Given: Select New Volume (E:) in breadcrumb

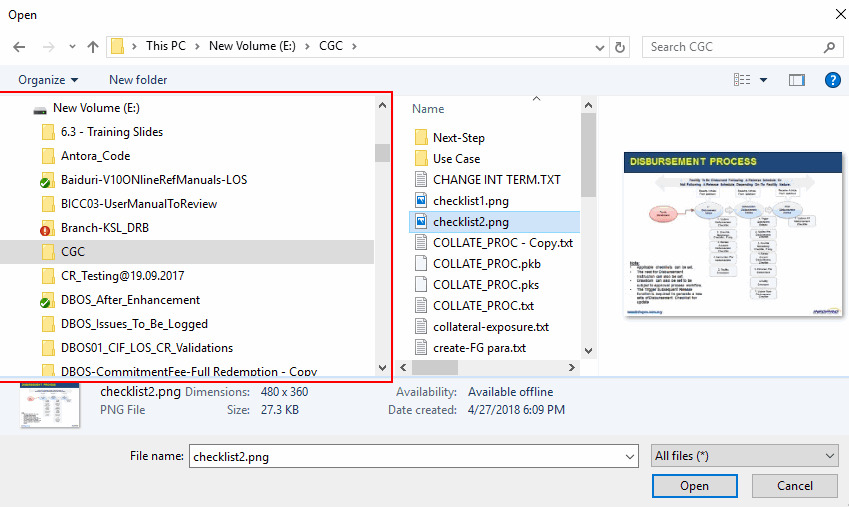Looking at the screenshot, I should click(252, 46).
